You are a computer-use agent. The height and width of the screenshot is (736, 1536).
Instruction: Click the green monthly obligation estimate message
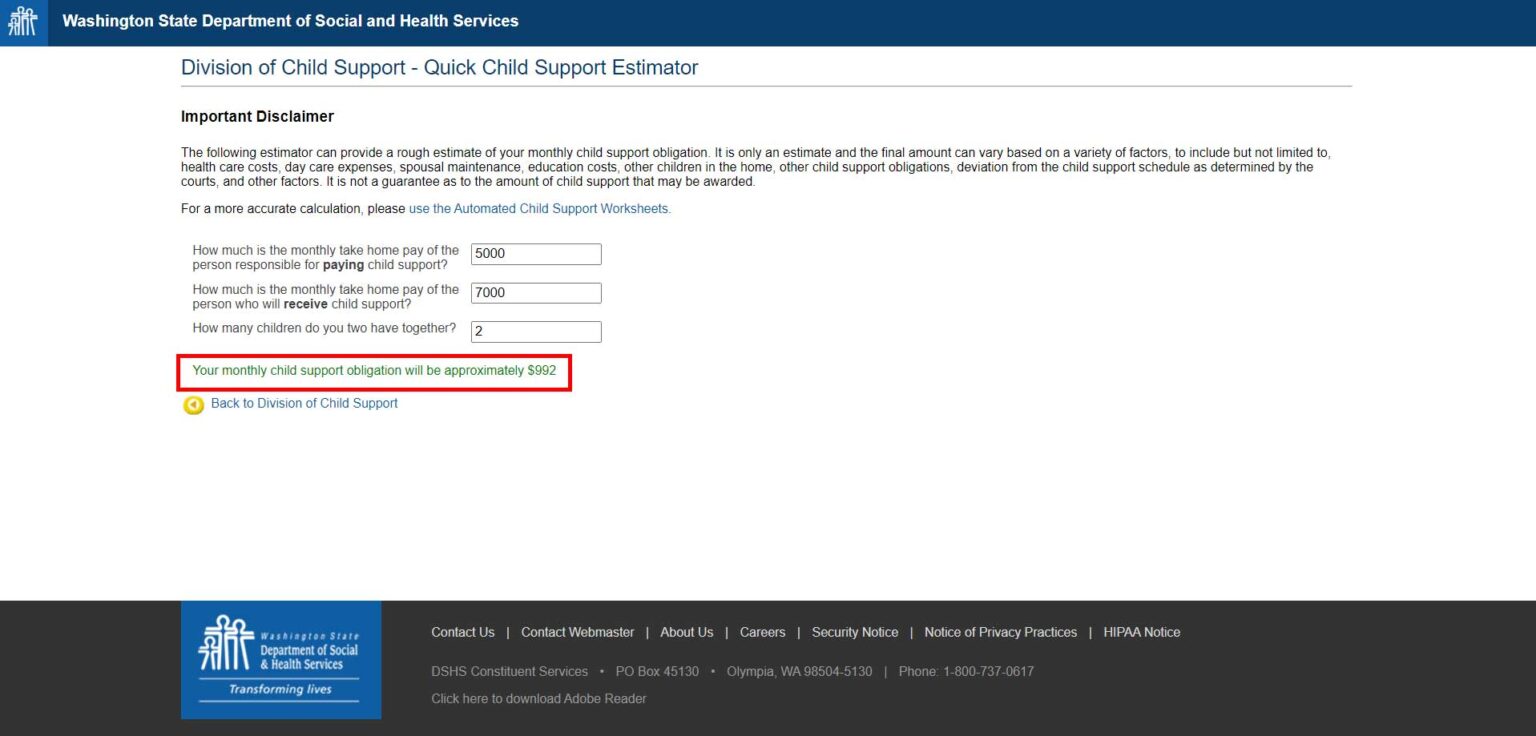coord(374,370)
